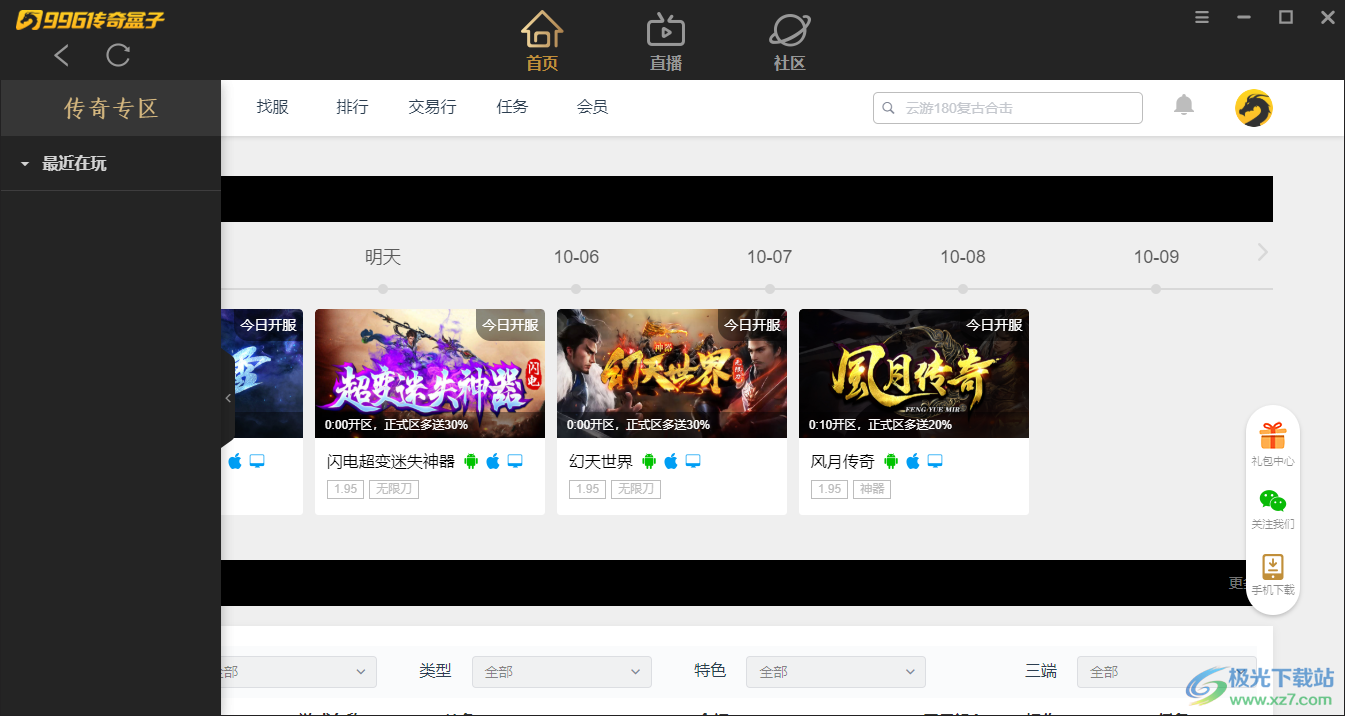This screenshot has width=1345, height=716.
Task: Click the PC monitor icon beside 闪电超变迷失神器
Action: point(515,461)
